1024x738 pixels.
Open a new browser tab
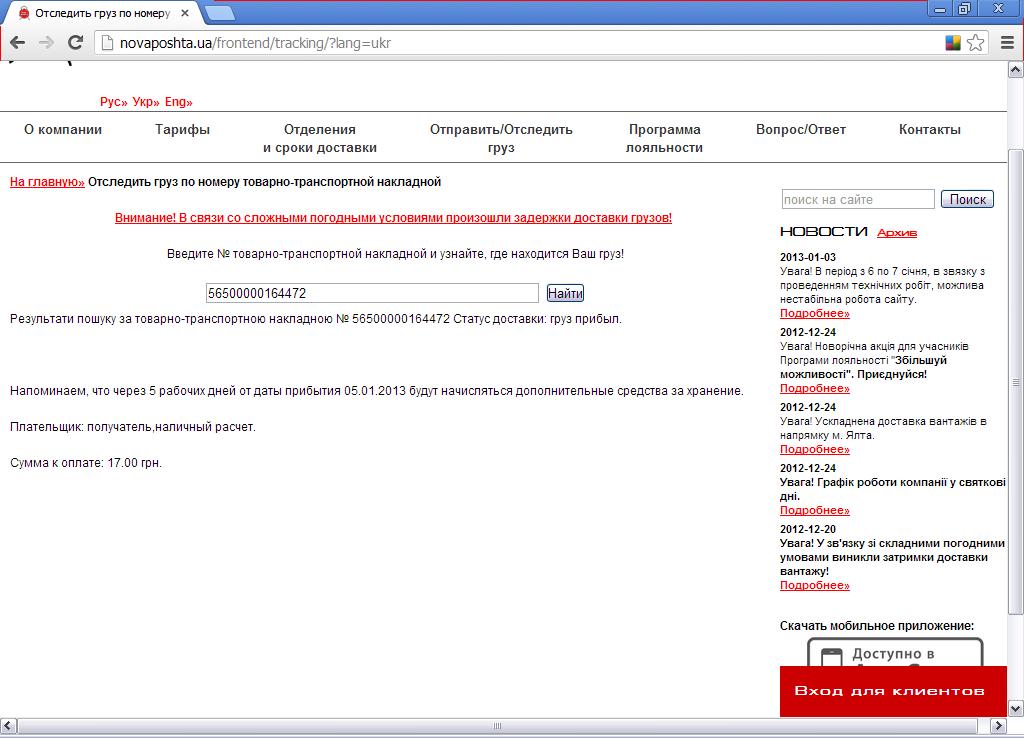pyautogui.click(x=219, y=12)
